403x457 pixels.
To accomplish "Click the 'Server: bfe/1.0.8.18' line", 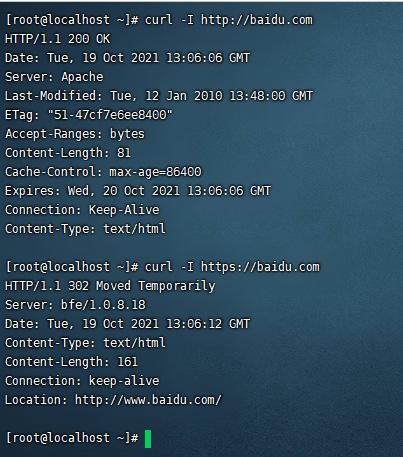I will coord(75,305).
